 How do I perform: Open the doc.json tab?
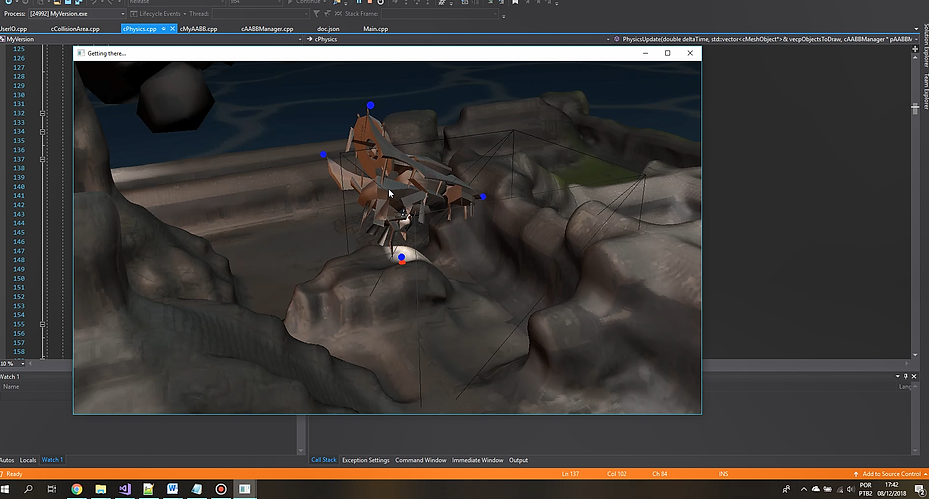[328, 28]
